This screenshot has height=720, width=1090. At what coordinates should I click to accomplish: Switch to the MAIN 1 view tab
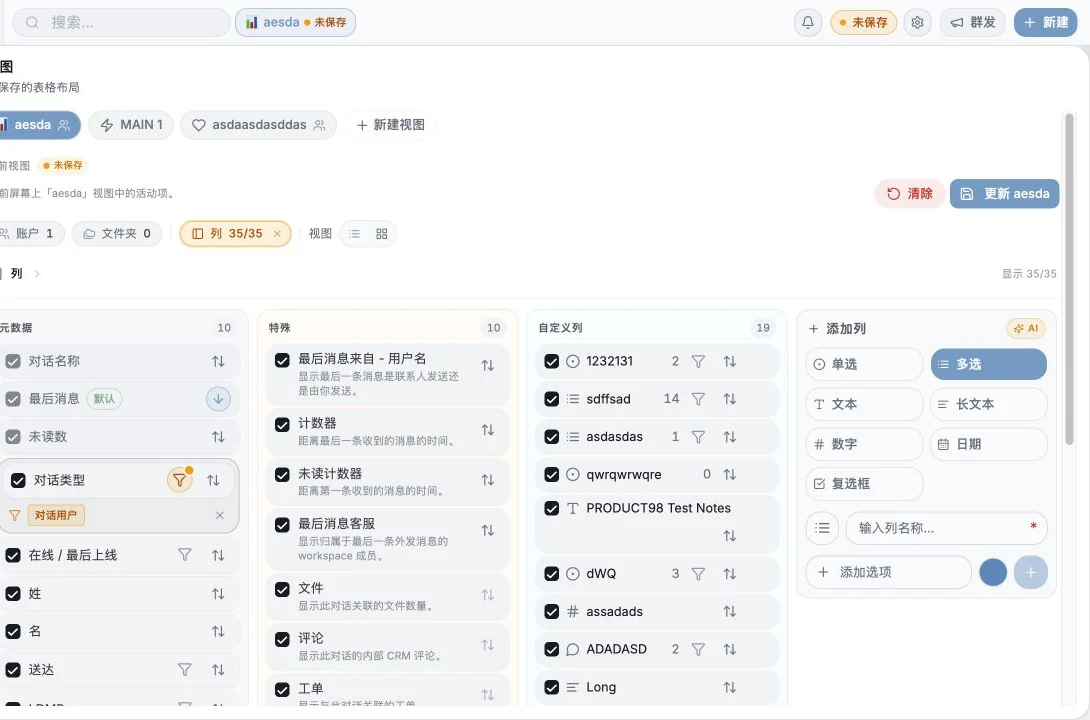click(131, 125)
